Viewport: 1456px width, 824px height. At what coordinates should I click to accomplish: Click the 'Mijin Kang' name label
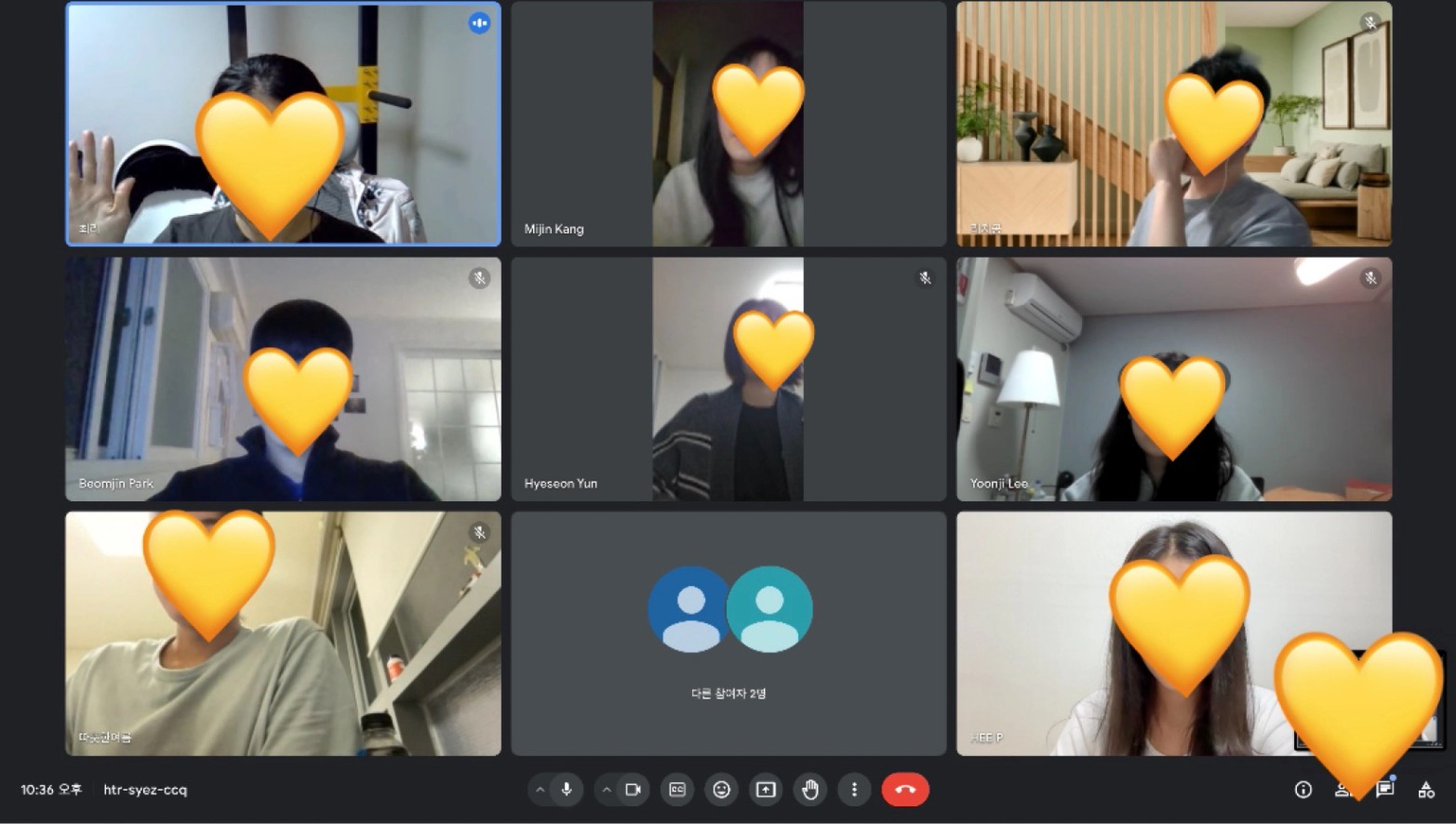point(554,229)
